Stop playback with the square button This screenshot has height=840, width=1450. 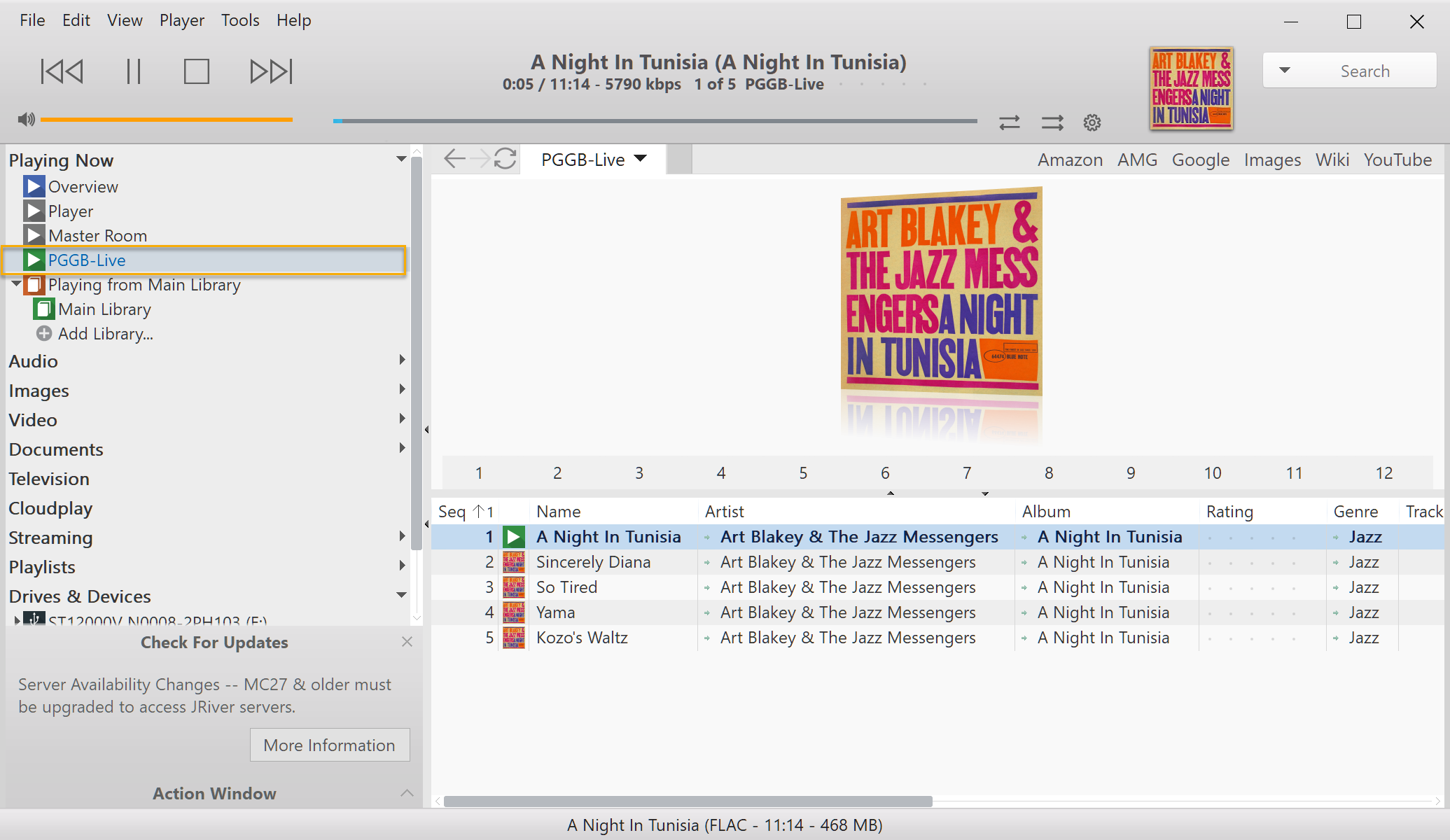[x=196, y=71]
